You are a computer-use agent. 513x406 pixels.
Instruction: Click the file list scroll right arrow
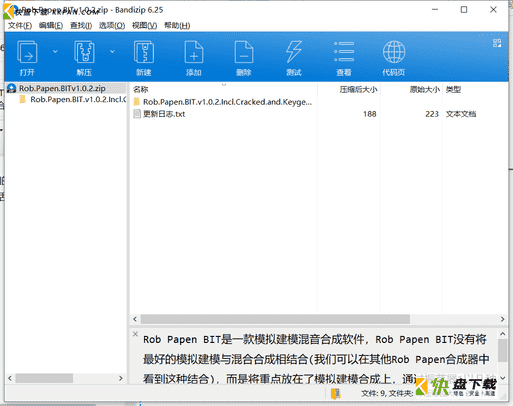click(502, 319)
